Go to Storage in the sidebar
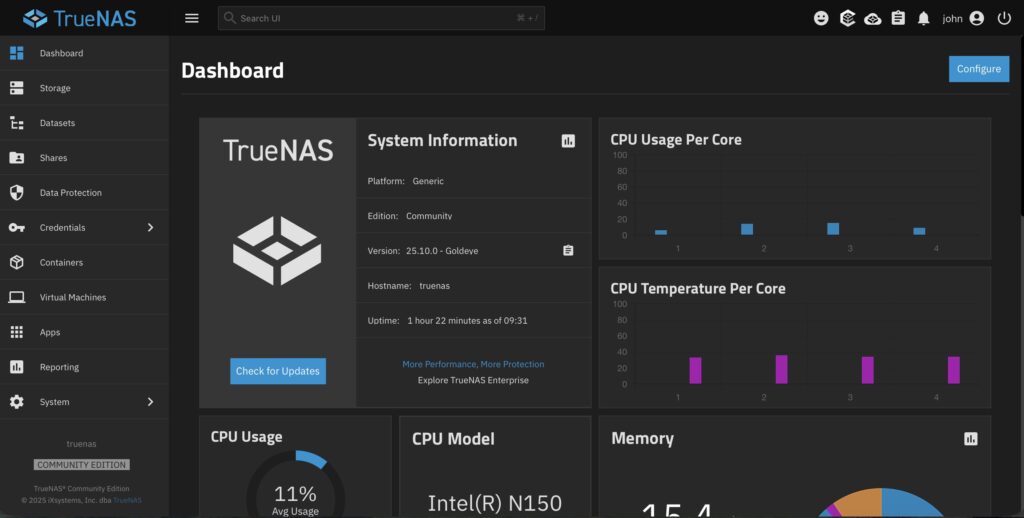The image size is (1024, 518). 55,88
